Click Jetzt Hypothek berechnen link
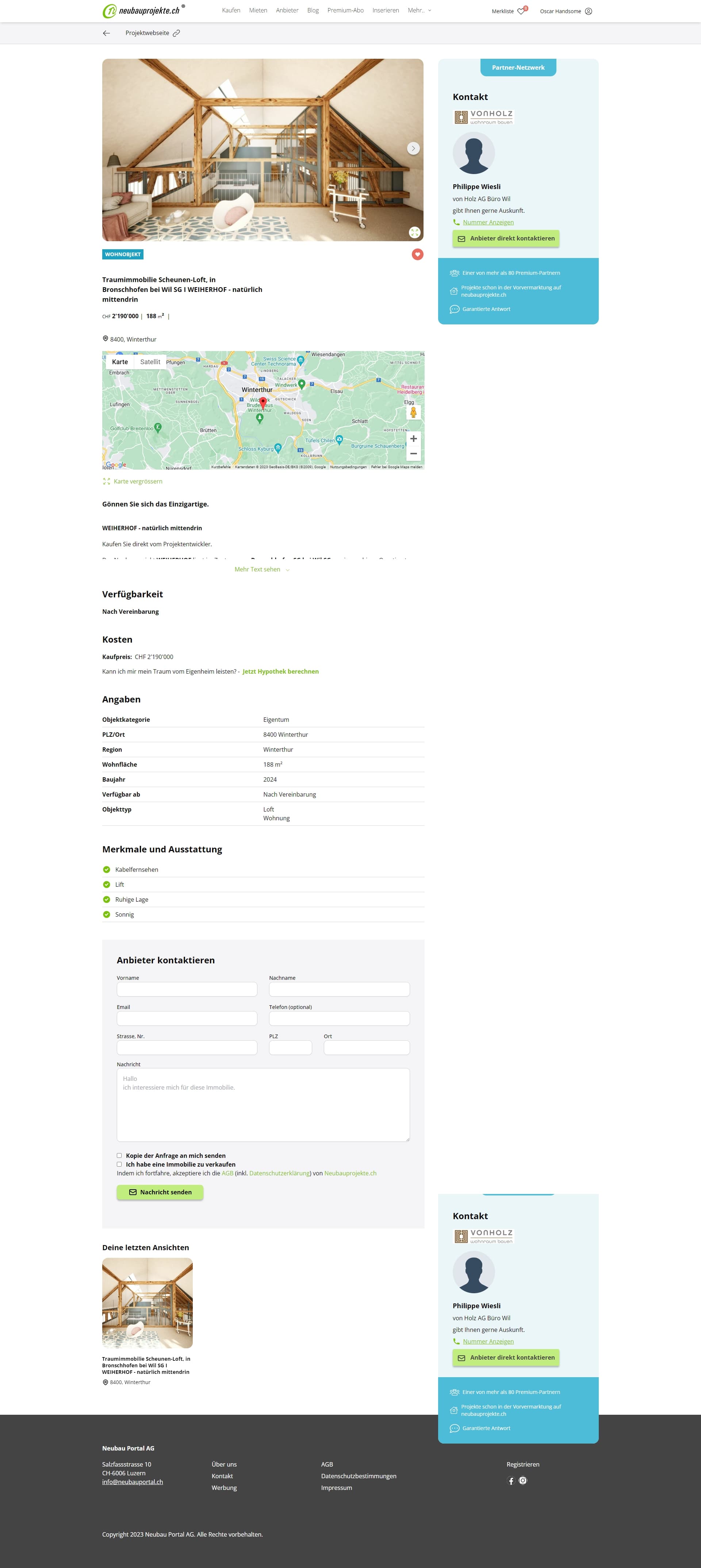Screen dimensions: 701x1568 pyautogui.click(x=280, y=671)
